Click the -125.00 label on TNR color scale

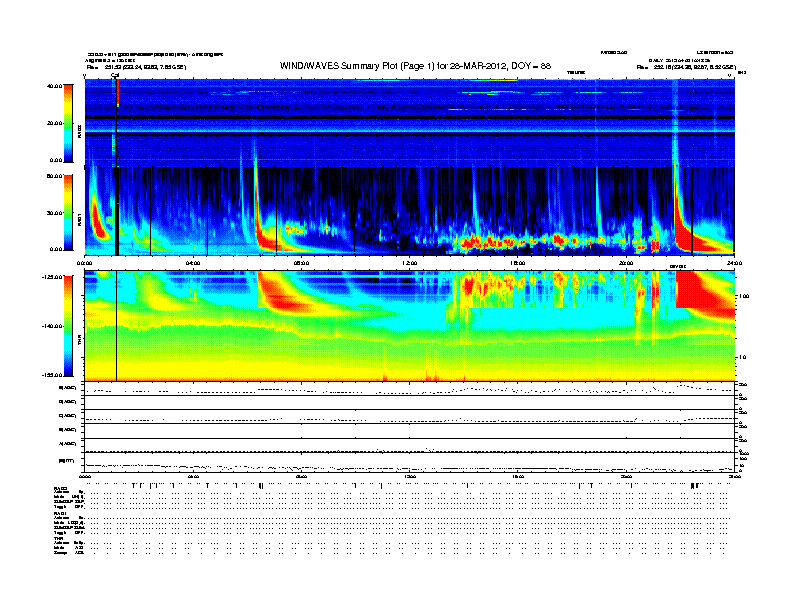click(x=53, y=277)
